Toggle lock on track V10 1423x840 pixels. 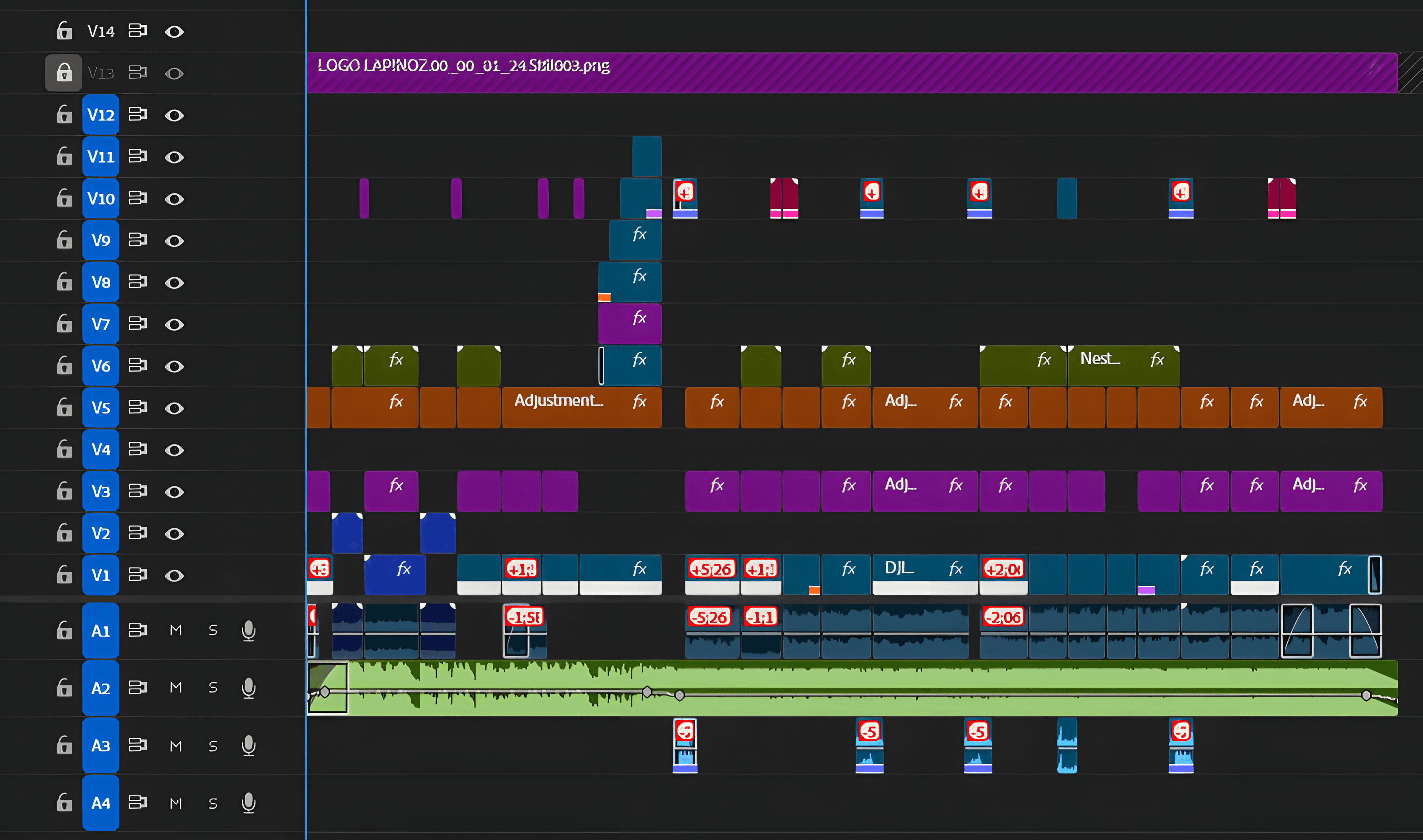pos(64,198)
